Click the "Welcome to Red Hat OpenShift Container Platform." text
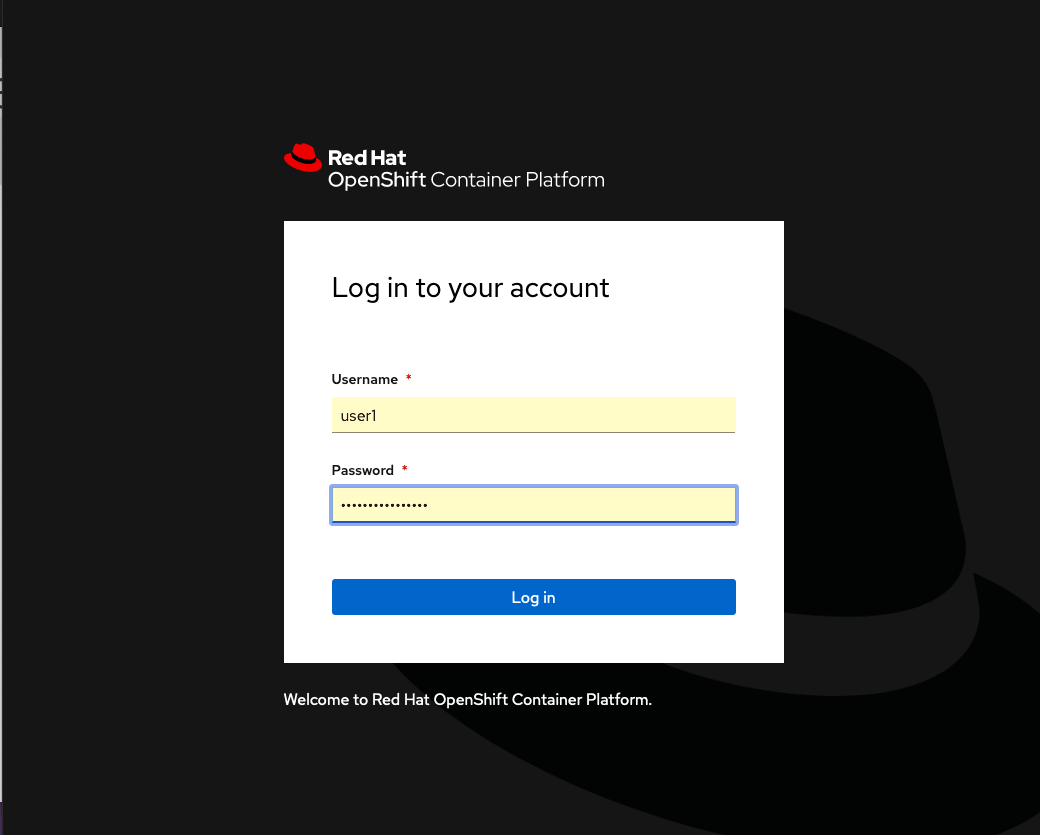 point(468,700)
